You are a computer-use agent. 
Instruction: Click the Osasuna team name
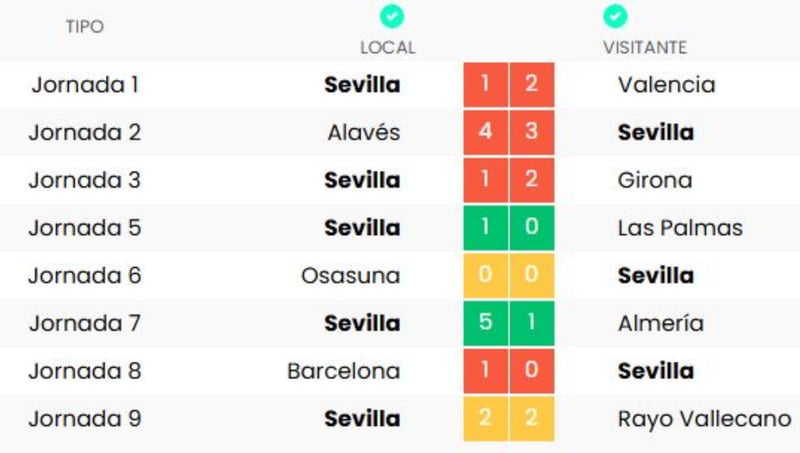tap(350, 276)
